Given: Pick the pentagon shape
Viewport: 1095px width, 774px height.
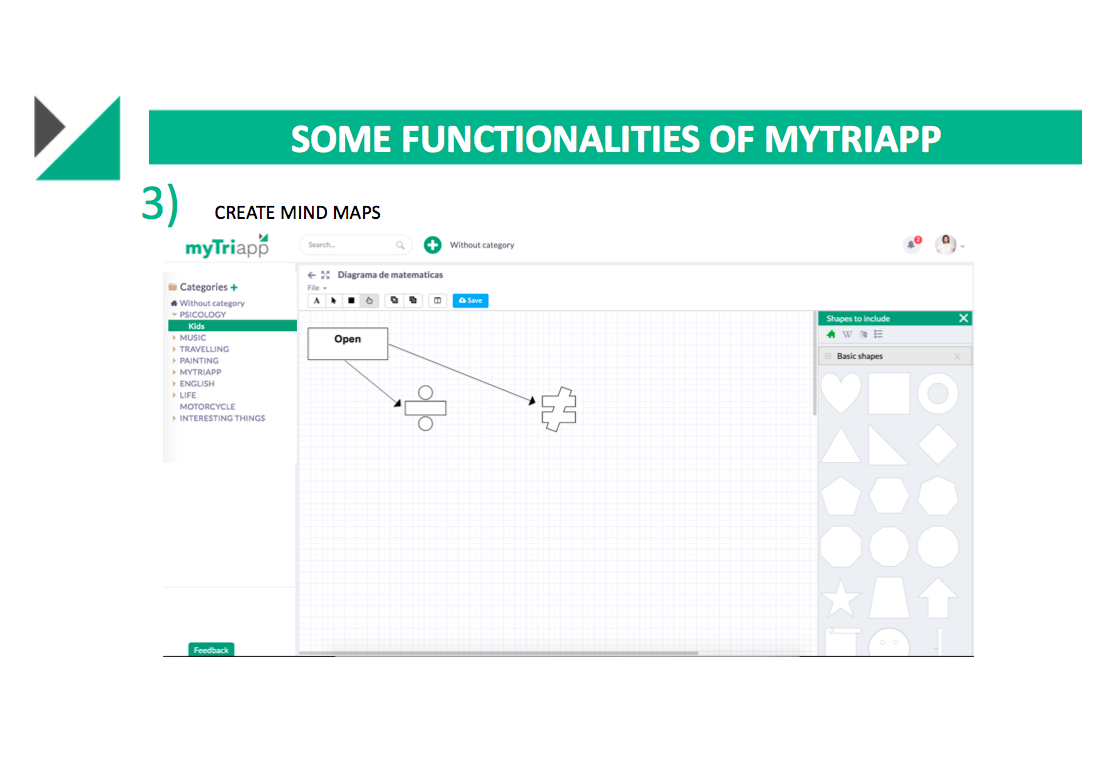Looking at the screenshot, I should coord(841,497).
